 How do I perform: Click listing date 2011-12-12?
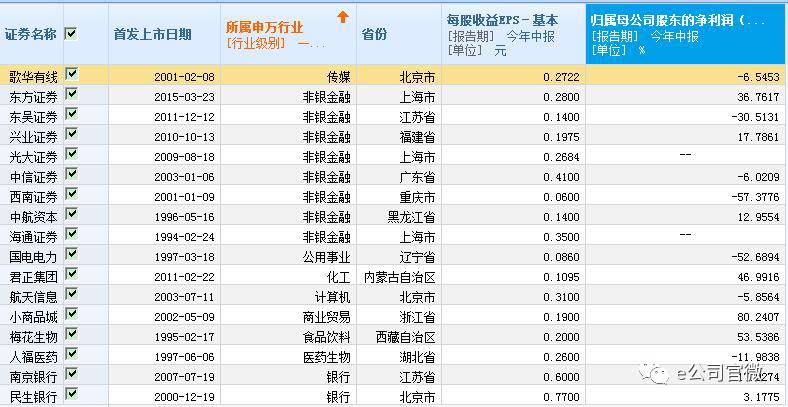[184, 117]
